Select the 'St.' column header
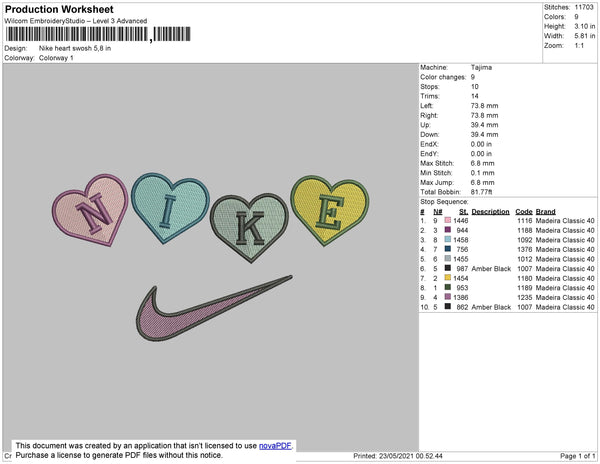Screen dimensions: 600x464 (x=463, y=212)
